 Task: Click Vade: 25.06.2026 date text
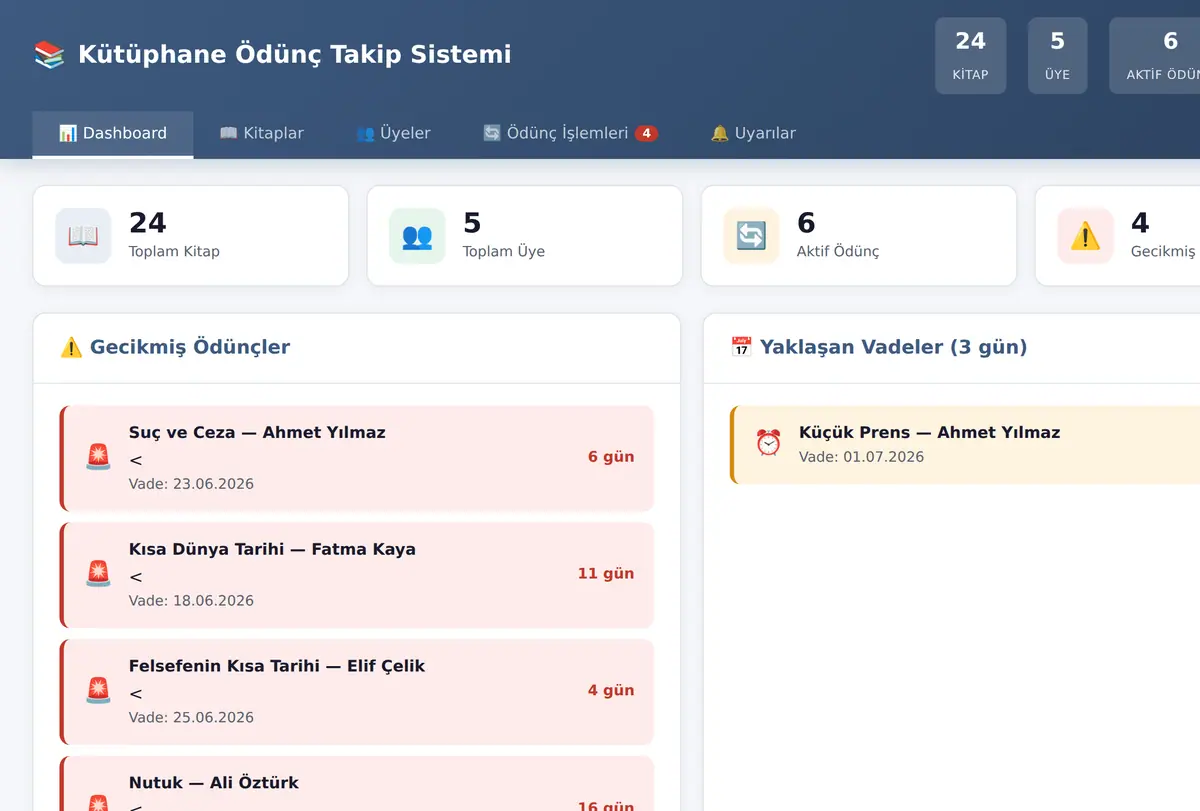191,718
